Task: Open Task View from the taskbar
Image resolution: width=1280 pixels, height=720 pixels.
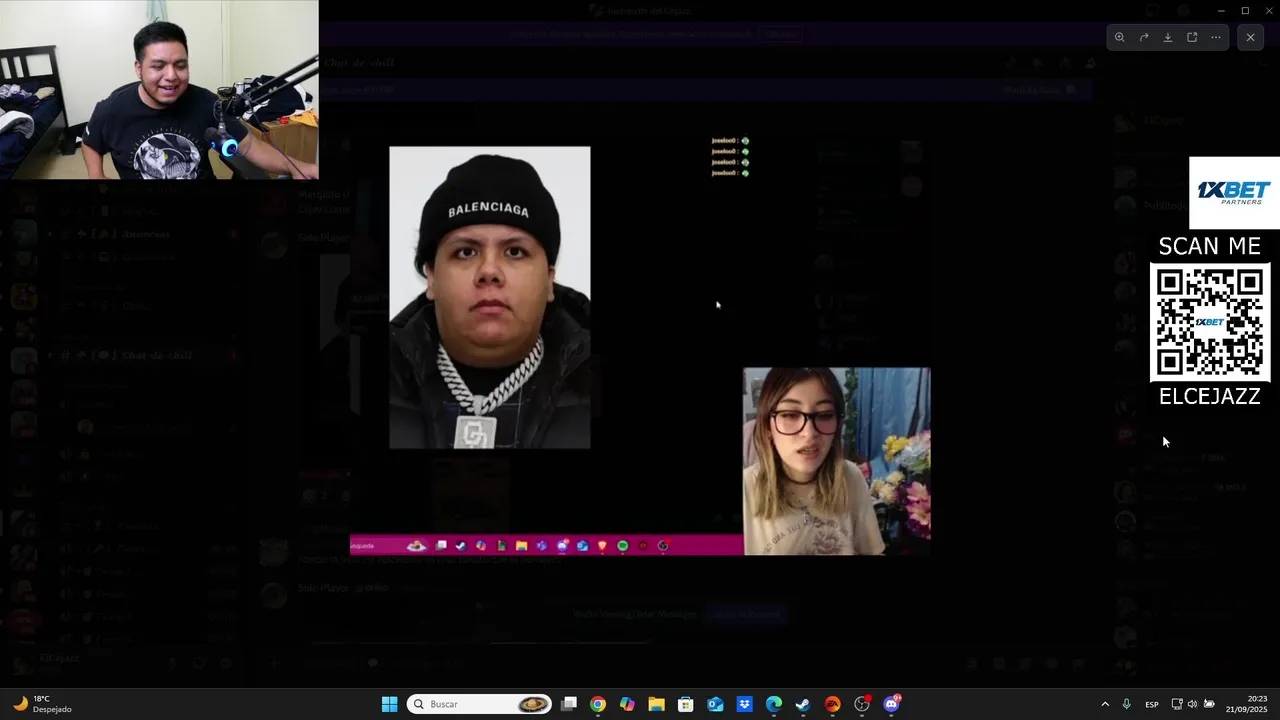Action: [569, 704]
